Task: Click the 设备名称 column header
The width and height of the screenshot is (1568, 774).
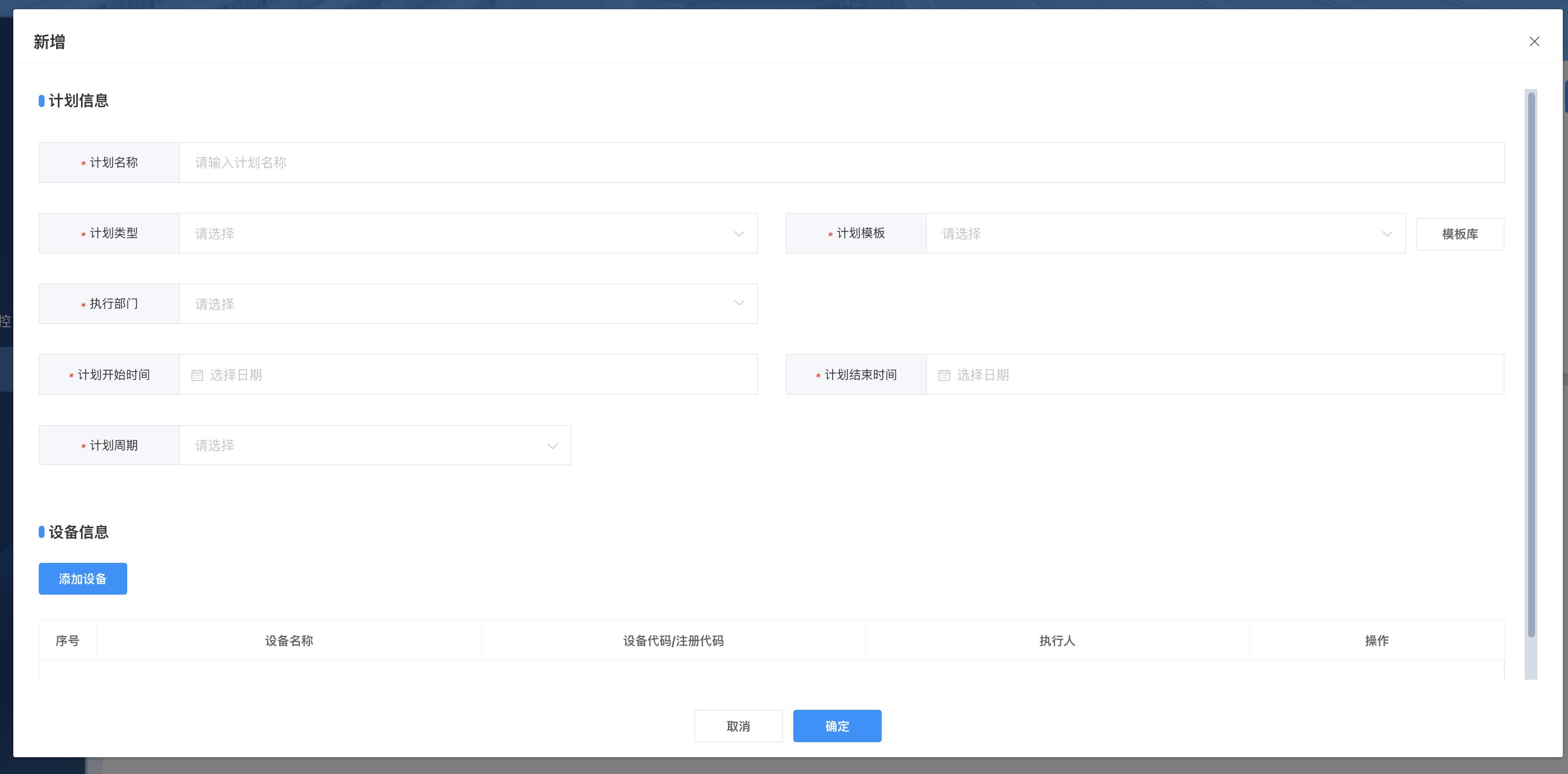Action: click(289, 640)
